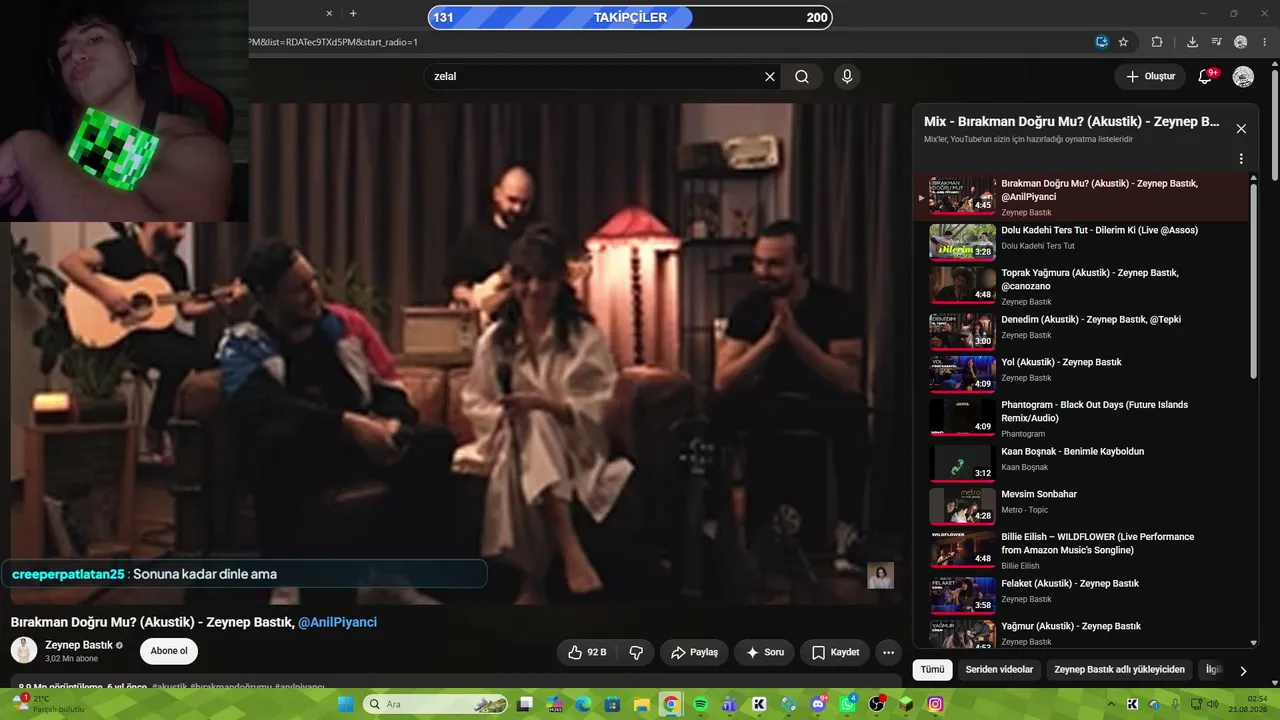
Task: Open YouTube notifications bell
Action: tap(1205, 77)
